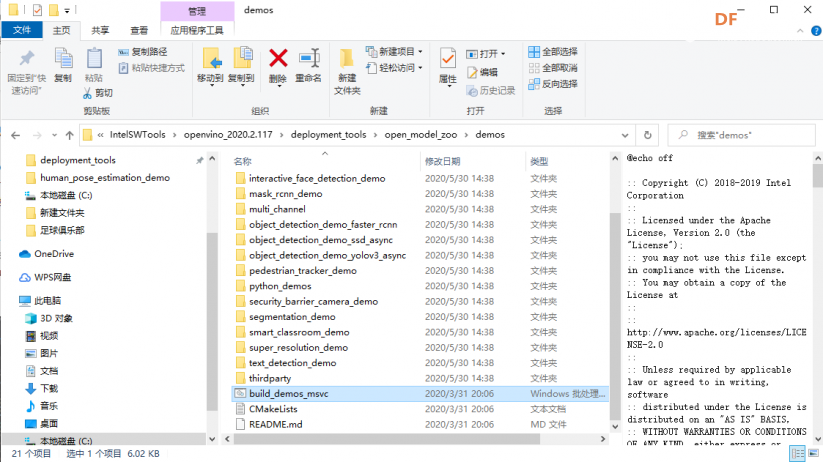The height and width of the screenshot is (462, 823).
Task: Click the Properties checkmark icon
Action: click(x=448, y=59)
